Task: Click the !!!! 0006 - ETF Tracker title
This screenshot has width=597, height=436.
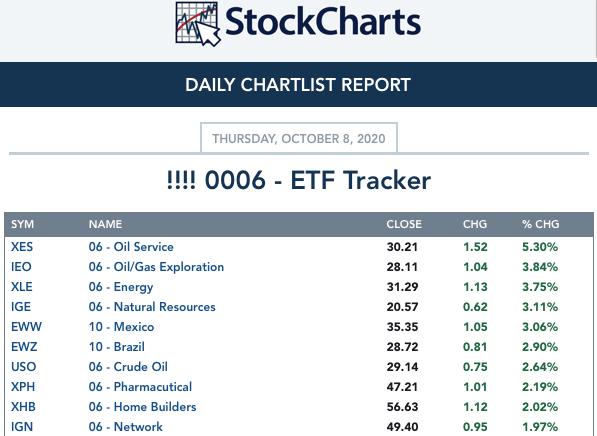Action: coord(299,180)
